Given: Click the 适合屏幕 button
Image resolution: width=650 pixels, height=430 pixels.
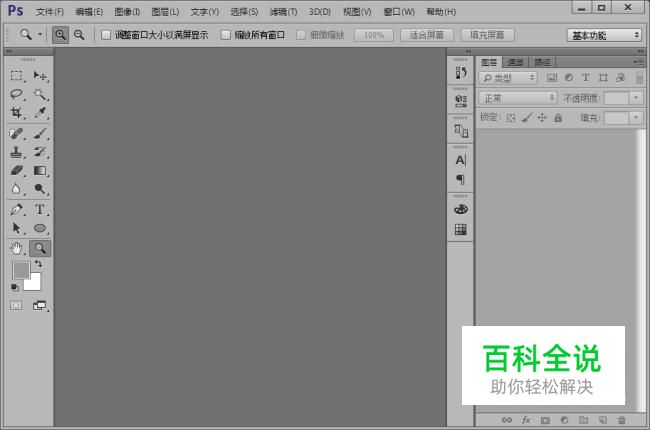Looking at the screenshot, I should click(x=427, y=35).
